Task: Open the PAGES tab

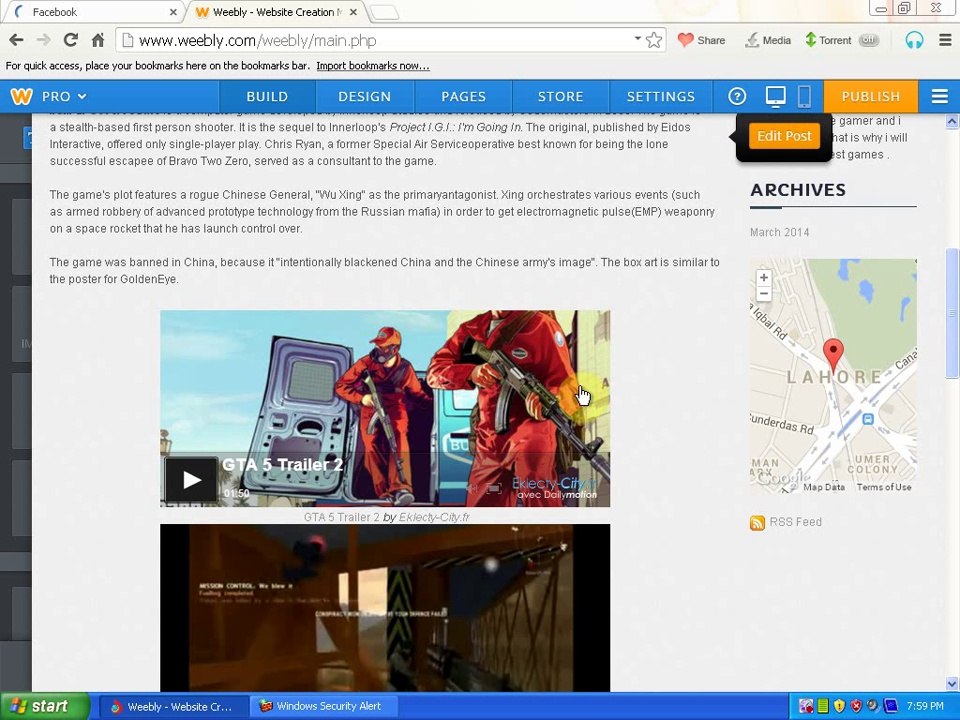Action: [463, 97]
